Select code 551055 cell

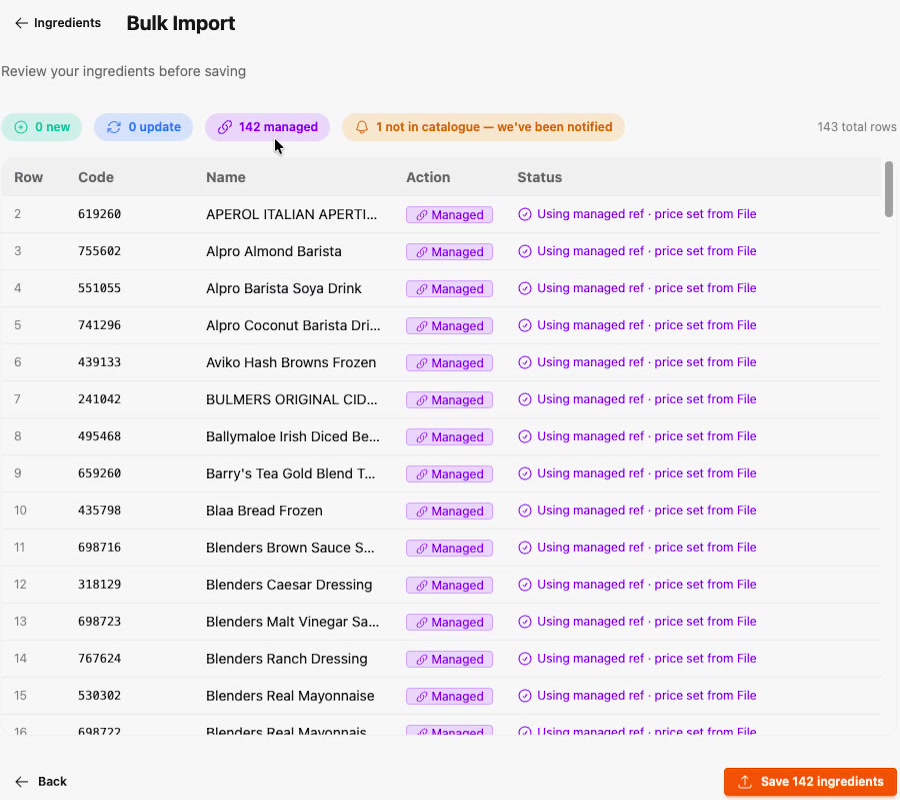tap(99, 288)
